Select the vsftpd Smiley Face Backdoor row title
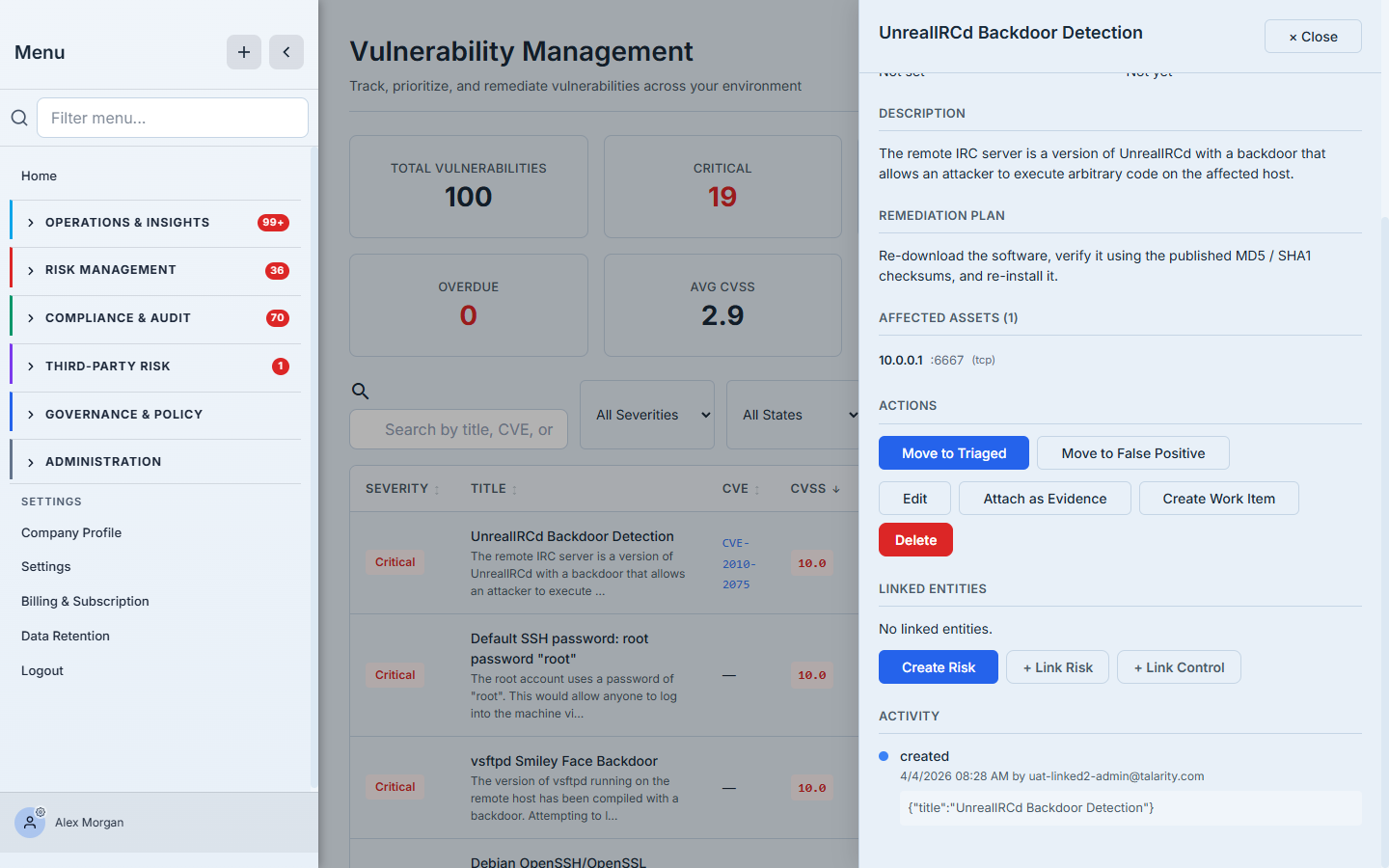The height and width of the screenshot is (868, 1389). pyautogui.click(x=564, y=761)
